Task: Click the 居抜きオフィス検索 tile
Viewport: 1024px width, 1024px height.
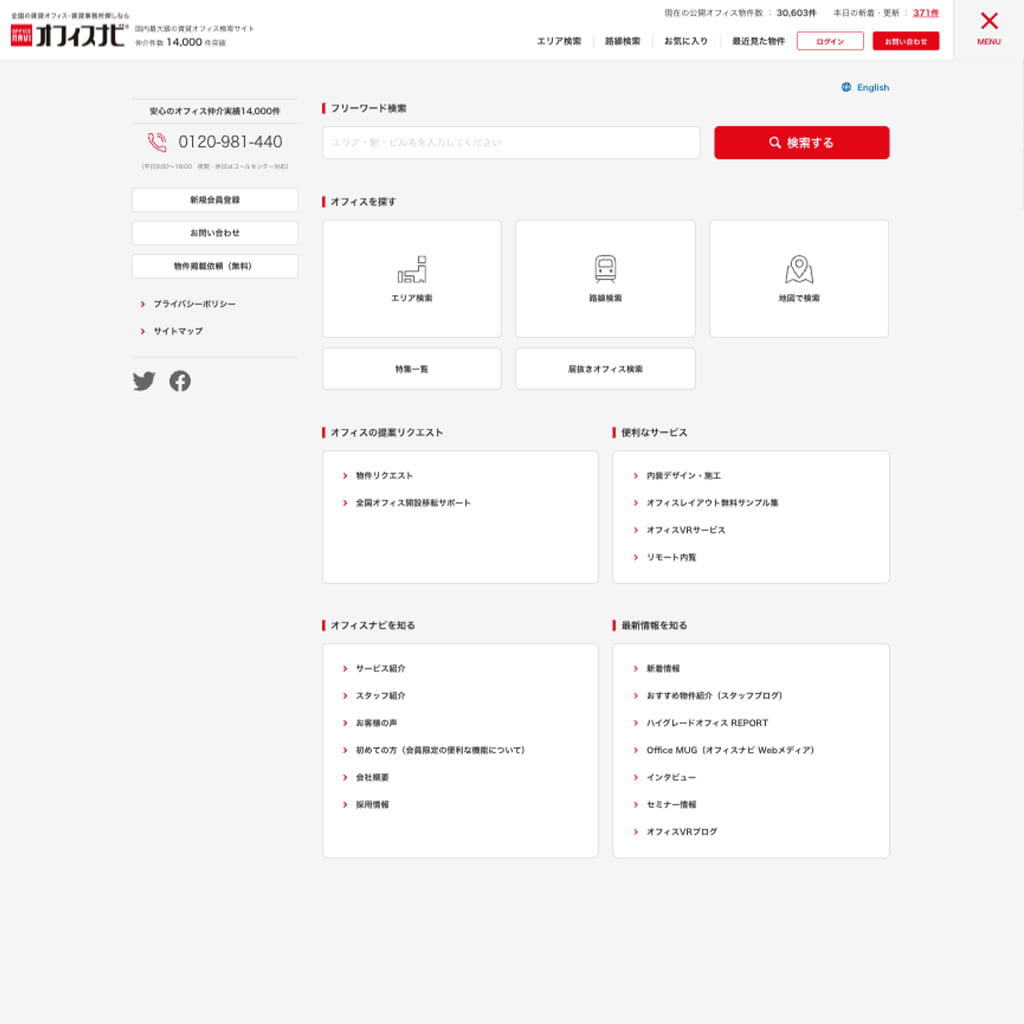Action: pyautogui.click(x=605, y=369)
